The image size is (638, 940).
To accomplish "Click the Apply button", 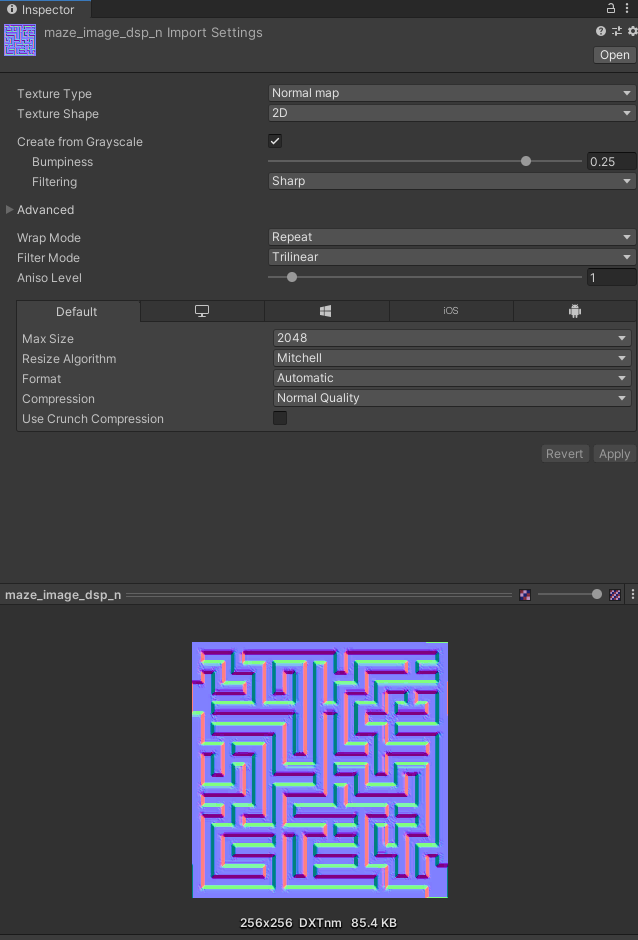I will [x=614, y=454].
